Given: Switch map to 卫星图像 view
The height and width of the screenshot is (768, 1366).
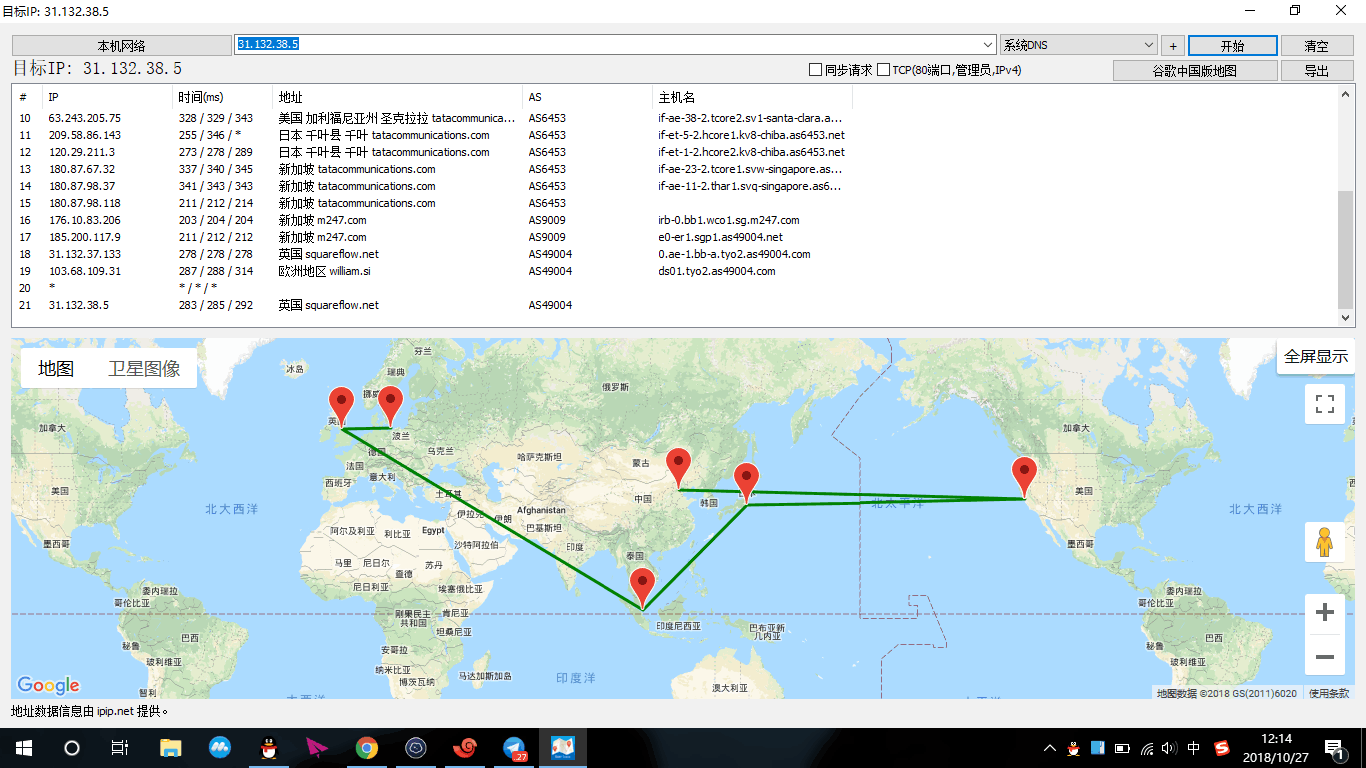Looking at the screenshot, I should [144, 368].
